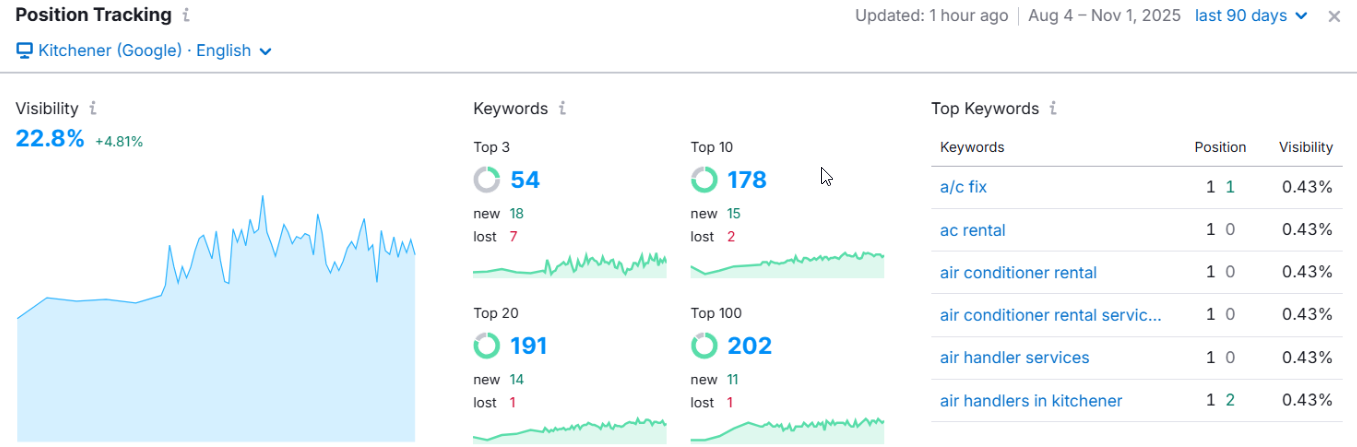Open the last 90 days date range dropdown
The width and height of the screenshot is (1357, 447).
pyautogui.click(x=1251, y=16)
